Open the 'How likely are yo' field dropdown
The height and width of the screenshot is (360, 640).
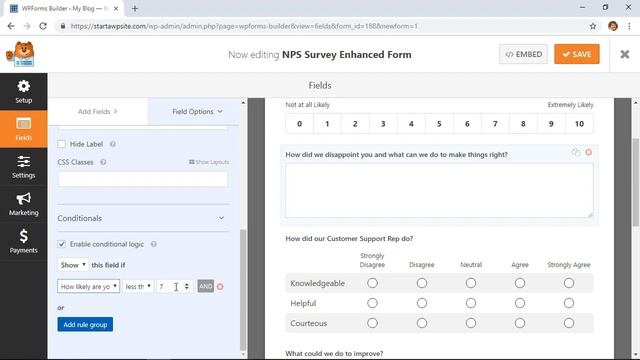(x=89, y=287)
